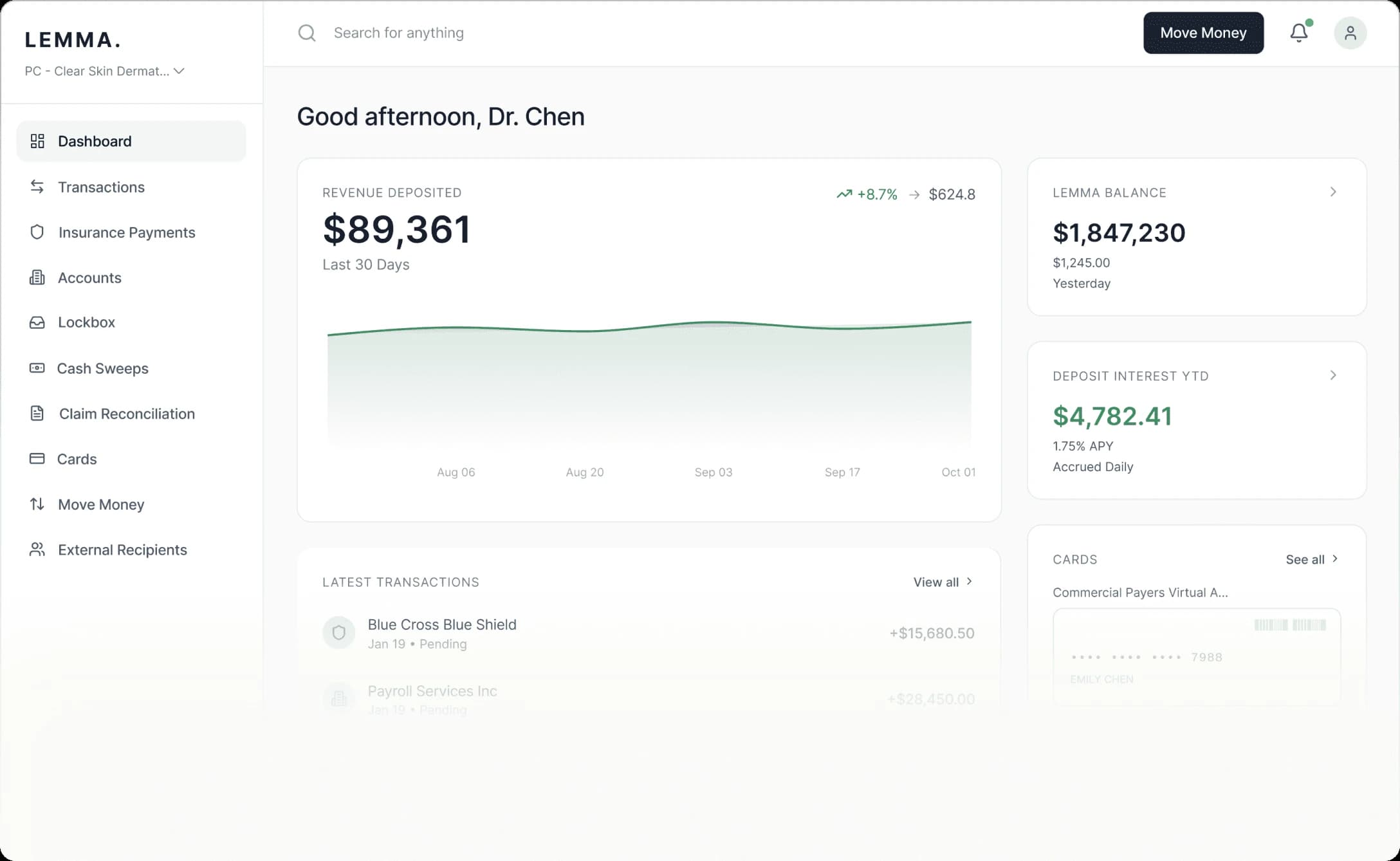The height and width of the screenshot is (861, 1400).
Task: Select Claim Reconciliation in sidebar
Action: (x=131, y=413)
